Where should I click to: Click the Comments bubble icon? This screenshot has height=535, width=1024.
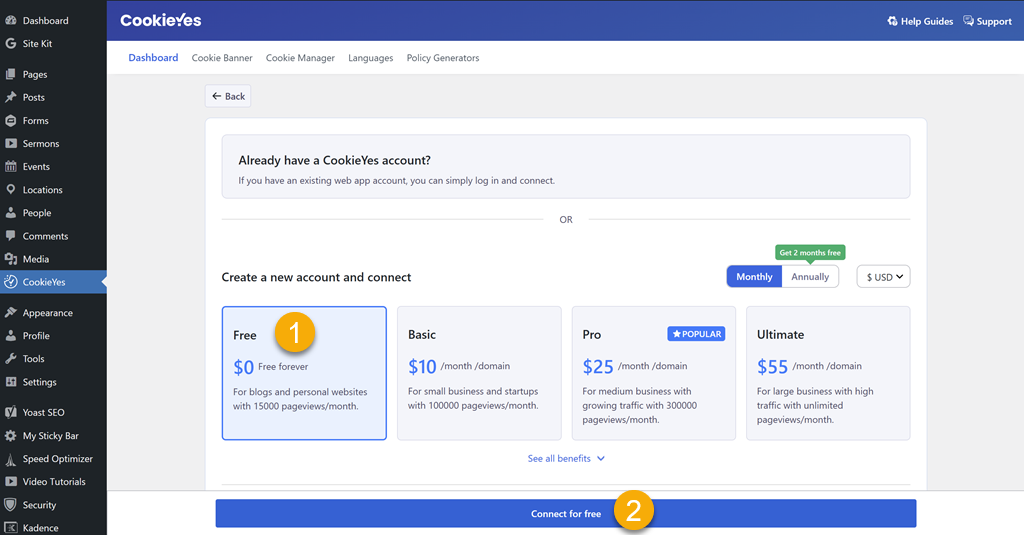(10, 236)
